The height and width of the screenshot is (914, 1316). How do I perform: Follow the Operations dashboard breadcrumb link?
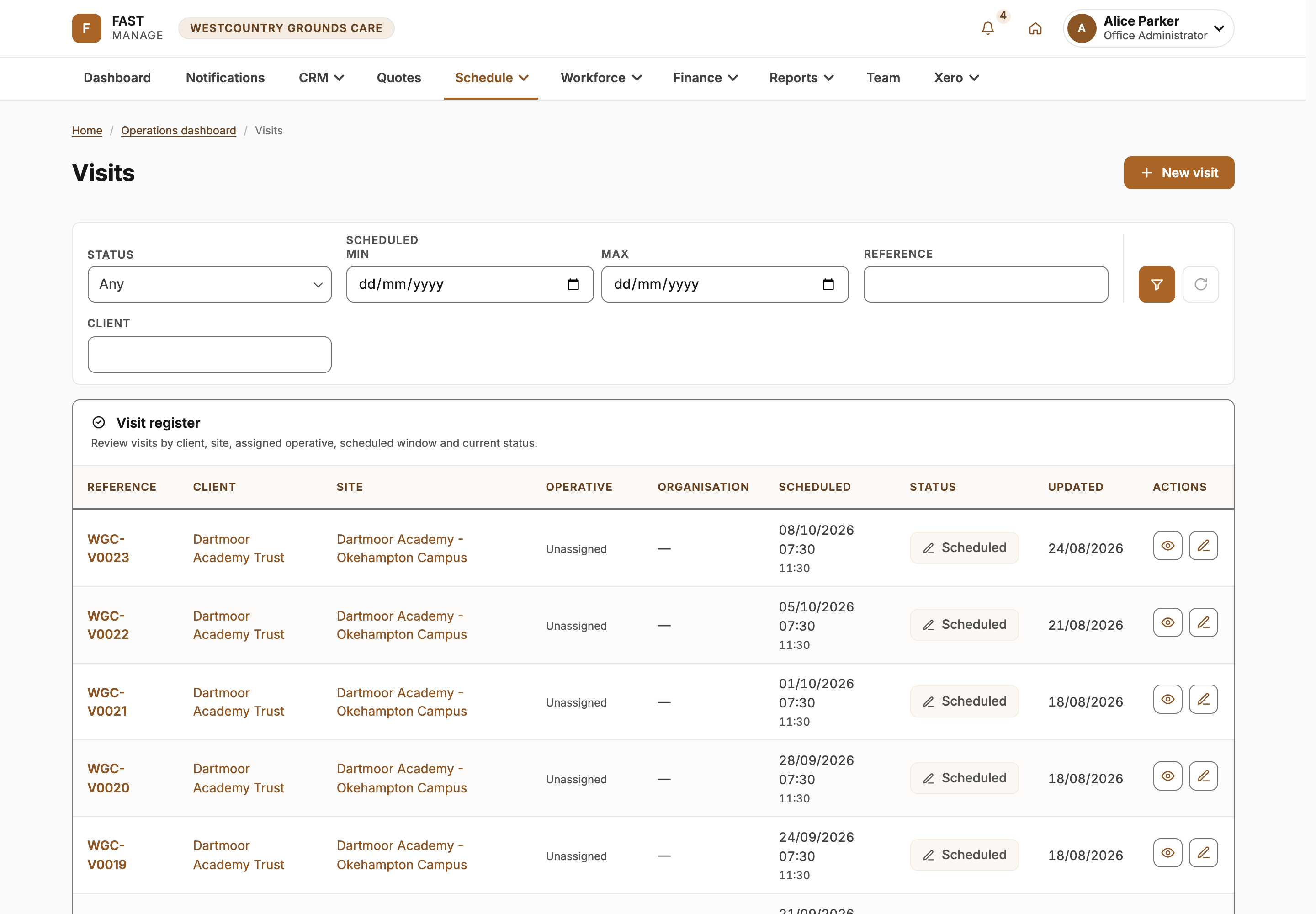tap(179, 131)
